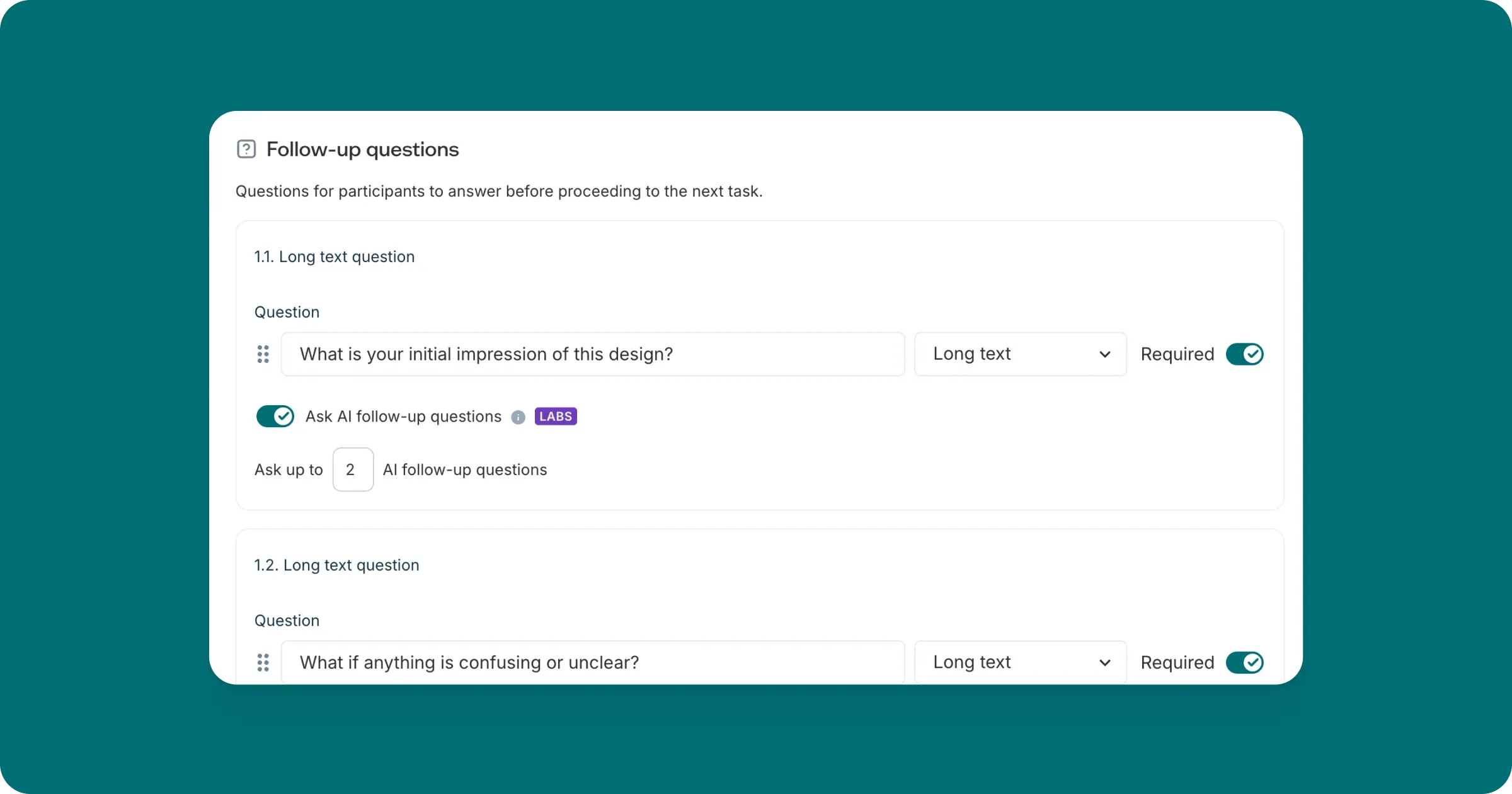The image size is (1512, 794).
Task: Click the "Follow-up questions" section title
Action: point(362,149)
